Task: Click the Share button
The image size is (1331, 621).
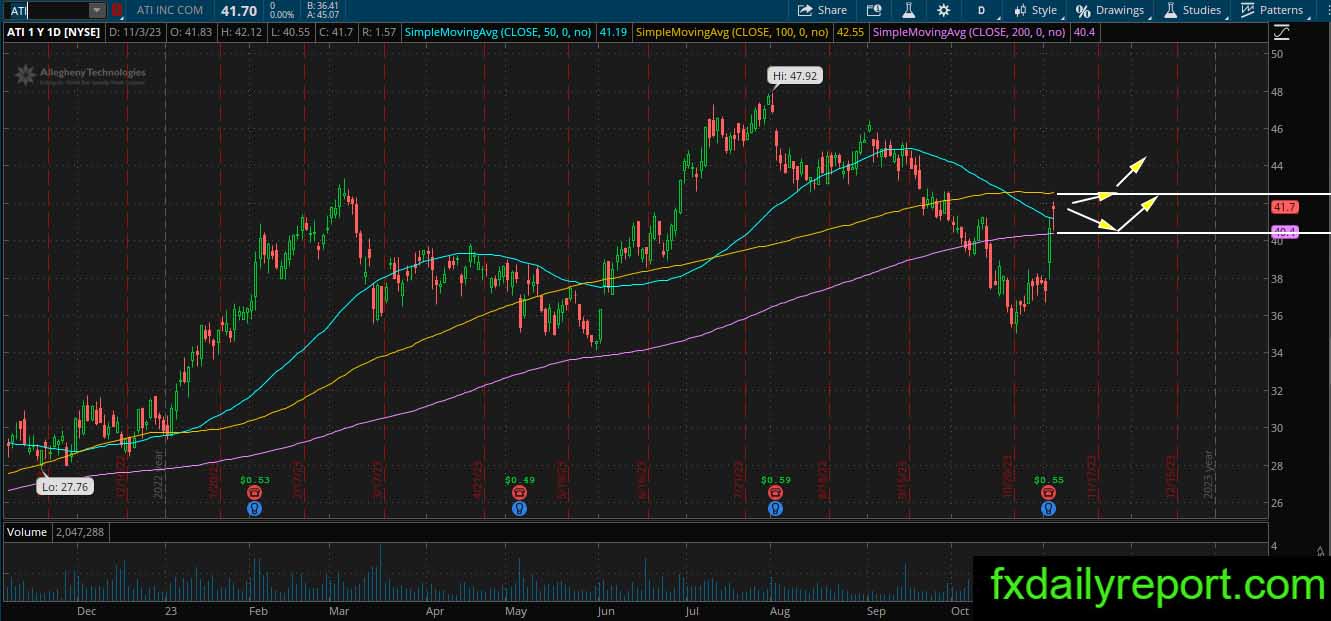Action: [x=821, y=10]
